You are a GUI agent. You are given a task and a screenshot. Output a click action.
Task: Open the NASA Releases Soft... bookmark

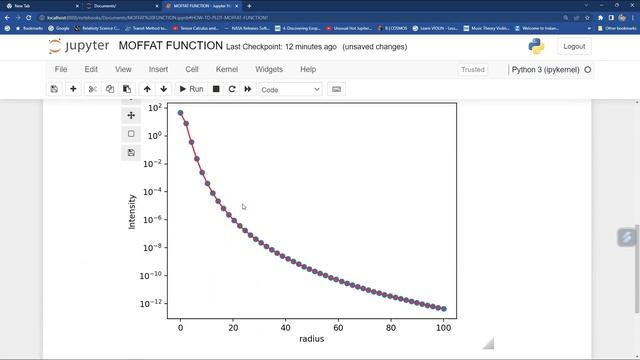point(247,29)
